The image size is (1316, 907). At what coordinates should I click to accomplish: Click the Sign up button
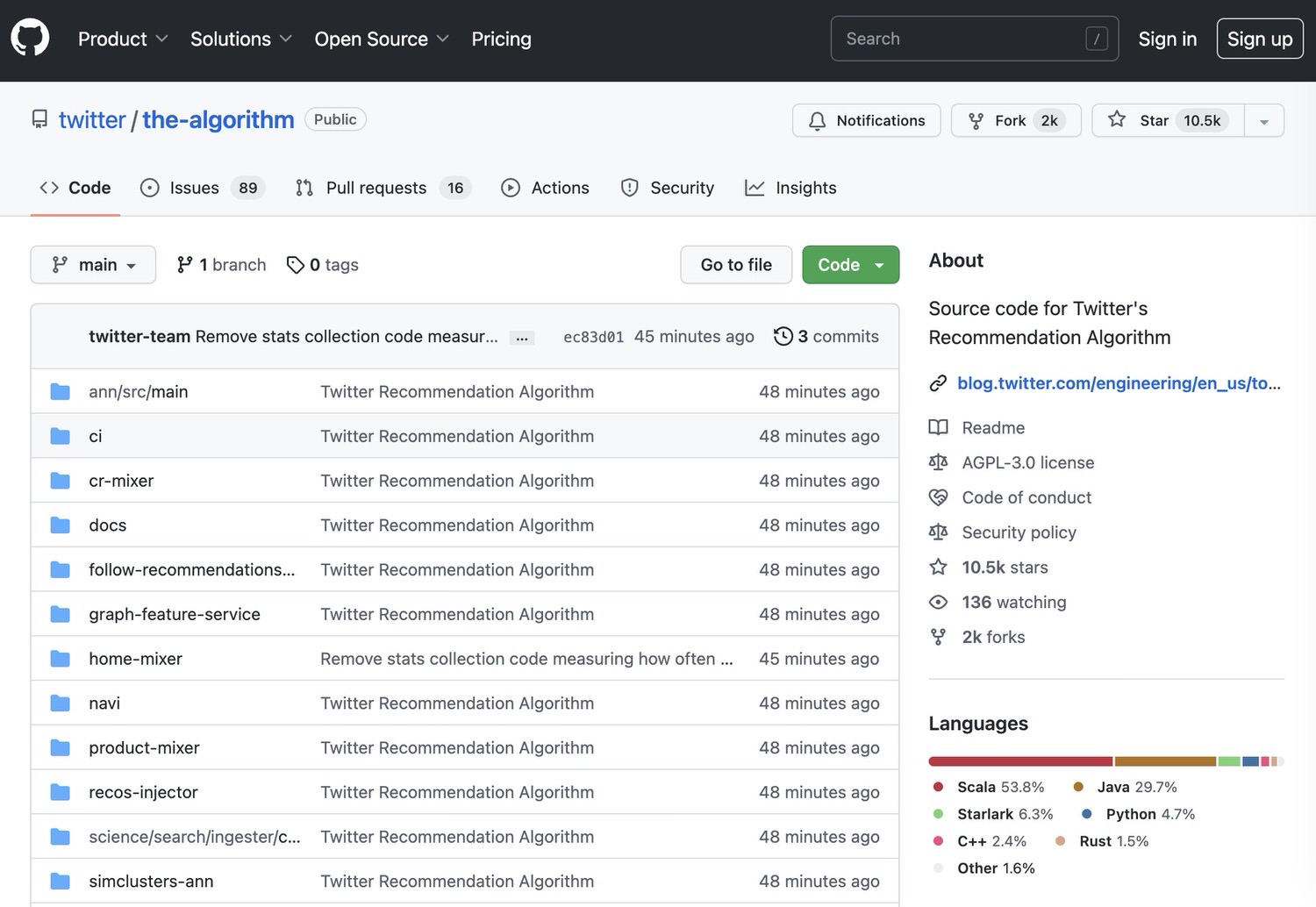[1260, 39]
